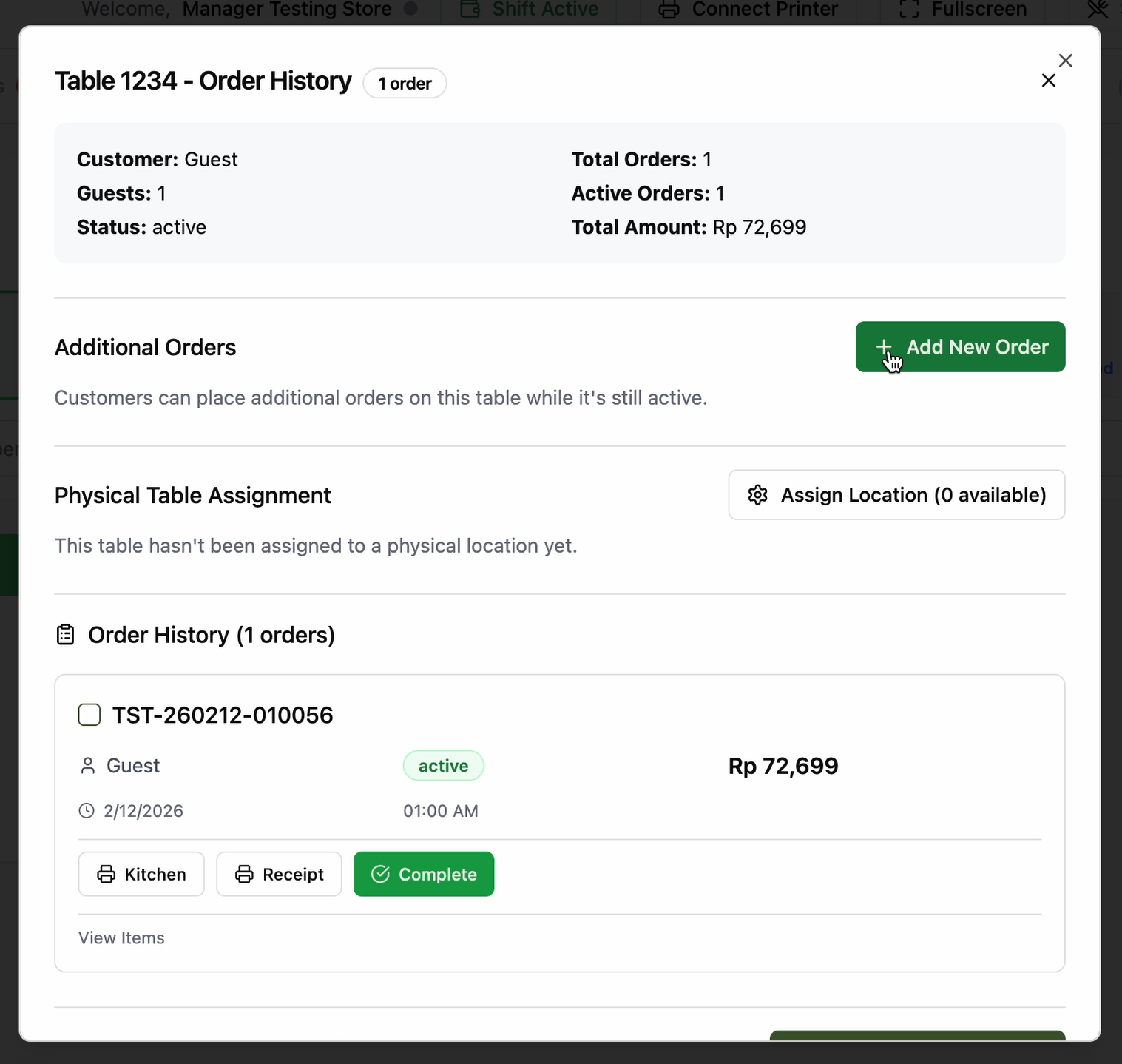1122x1064 pixels.
Task: Open Connect Printer in the top bar
Action: tap(748, 10)
